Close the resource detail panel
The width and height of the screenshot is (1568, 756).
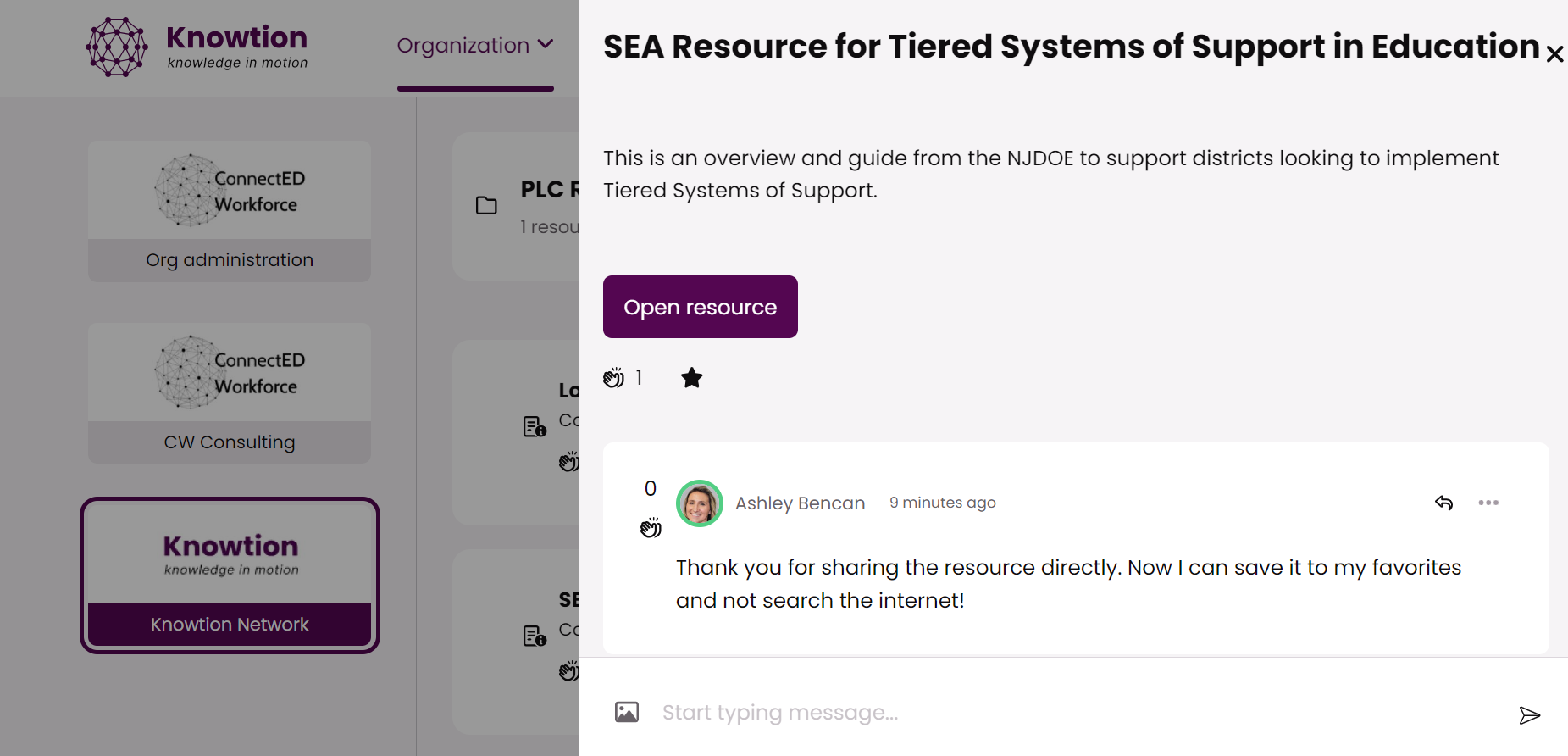pyautogui.click(x=1554, y=54)
